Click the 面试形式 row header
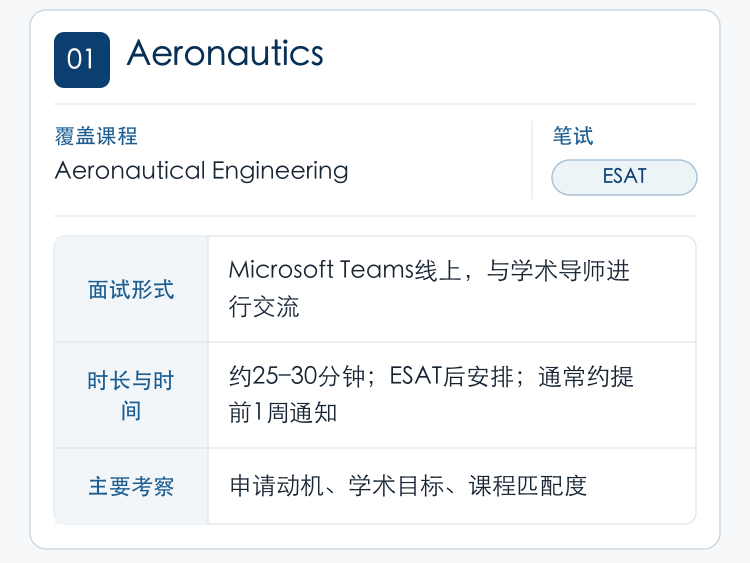This screenshot has width=750, height=563. (131, 289)
